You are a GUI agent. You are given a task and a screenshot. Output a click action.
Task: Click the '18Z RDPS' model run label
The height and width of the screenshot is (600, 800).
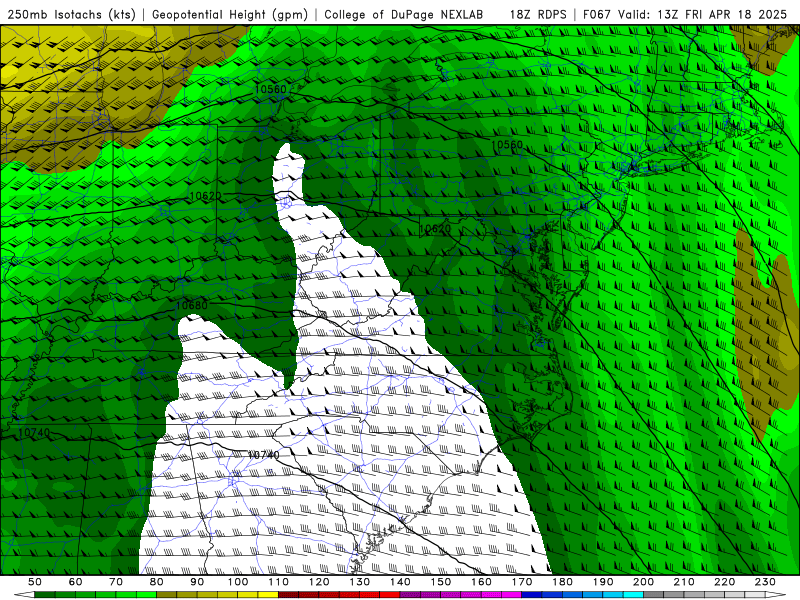538,14
